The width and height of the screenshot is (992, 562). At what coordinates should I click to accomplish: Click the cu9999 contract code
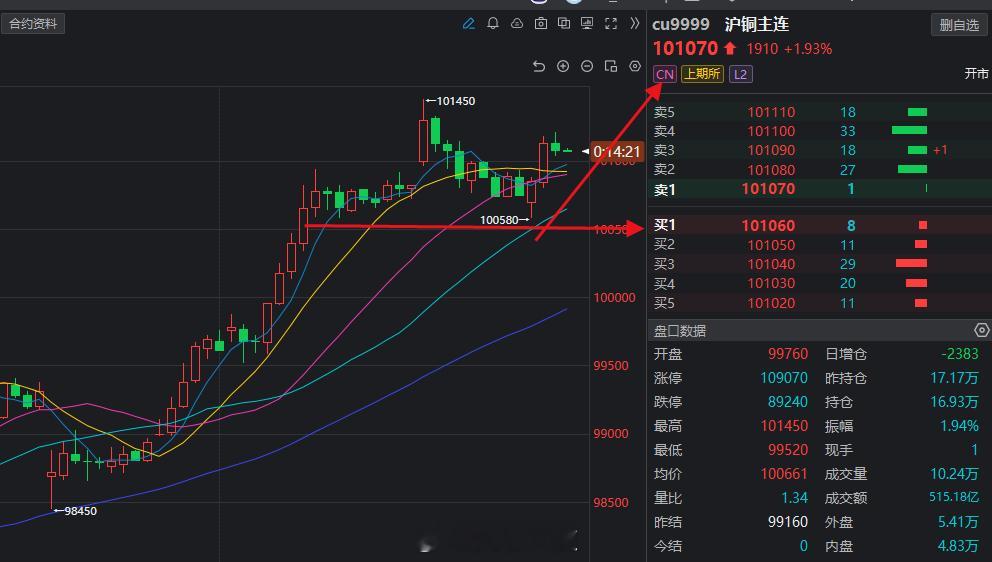pos(681,25)
